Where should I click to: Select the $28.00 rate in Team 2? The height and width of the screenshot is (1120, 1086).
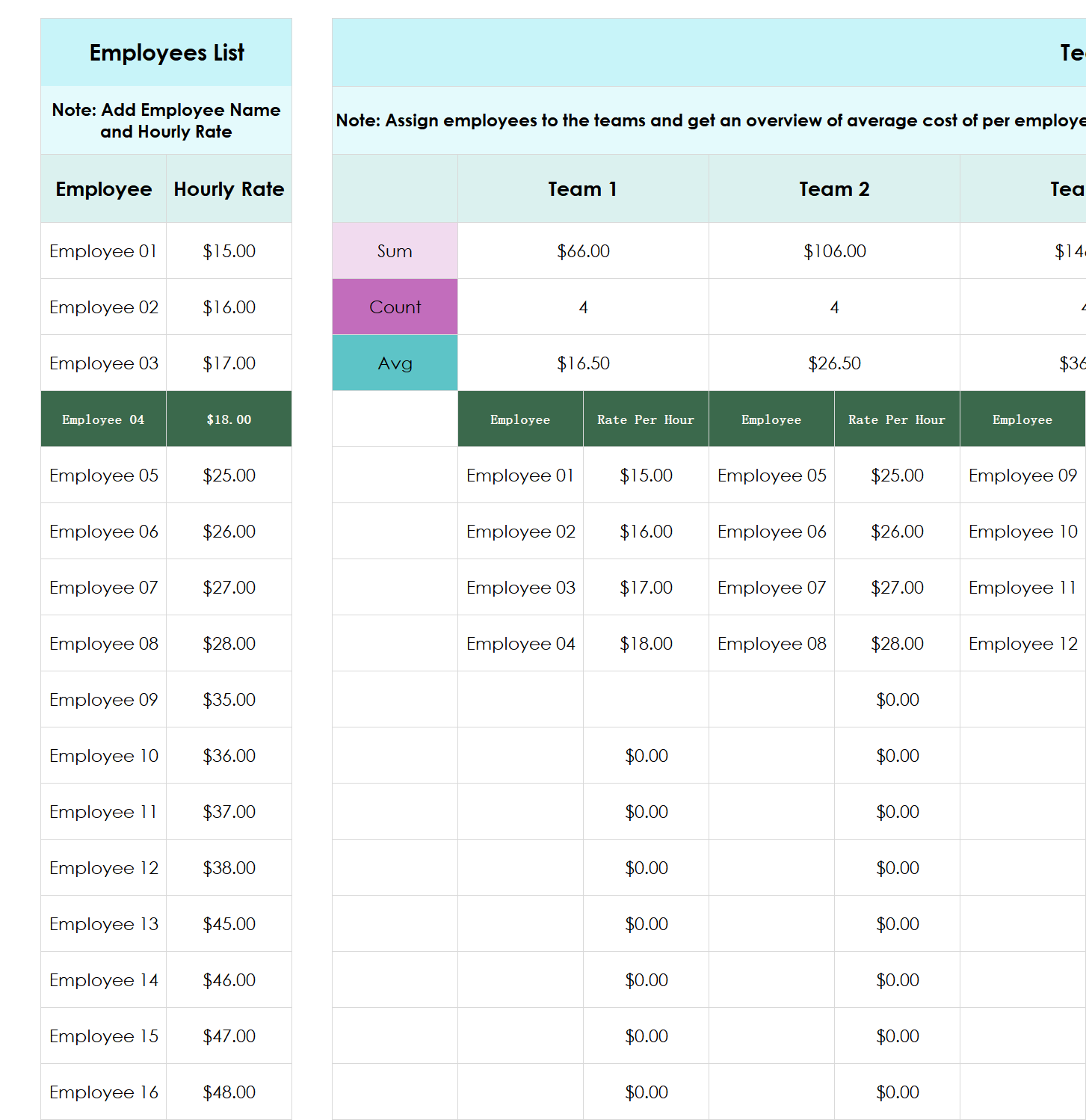(x=897, y=643)
